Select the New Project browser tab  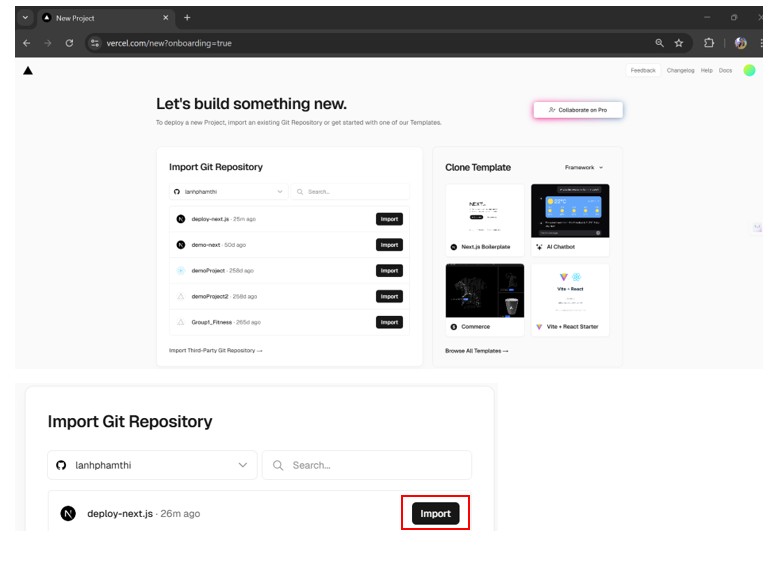(x=106, y=18)
